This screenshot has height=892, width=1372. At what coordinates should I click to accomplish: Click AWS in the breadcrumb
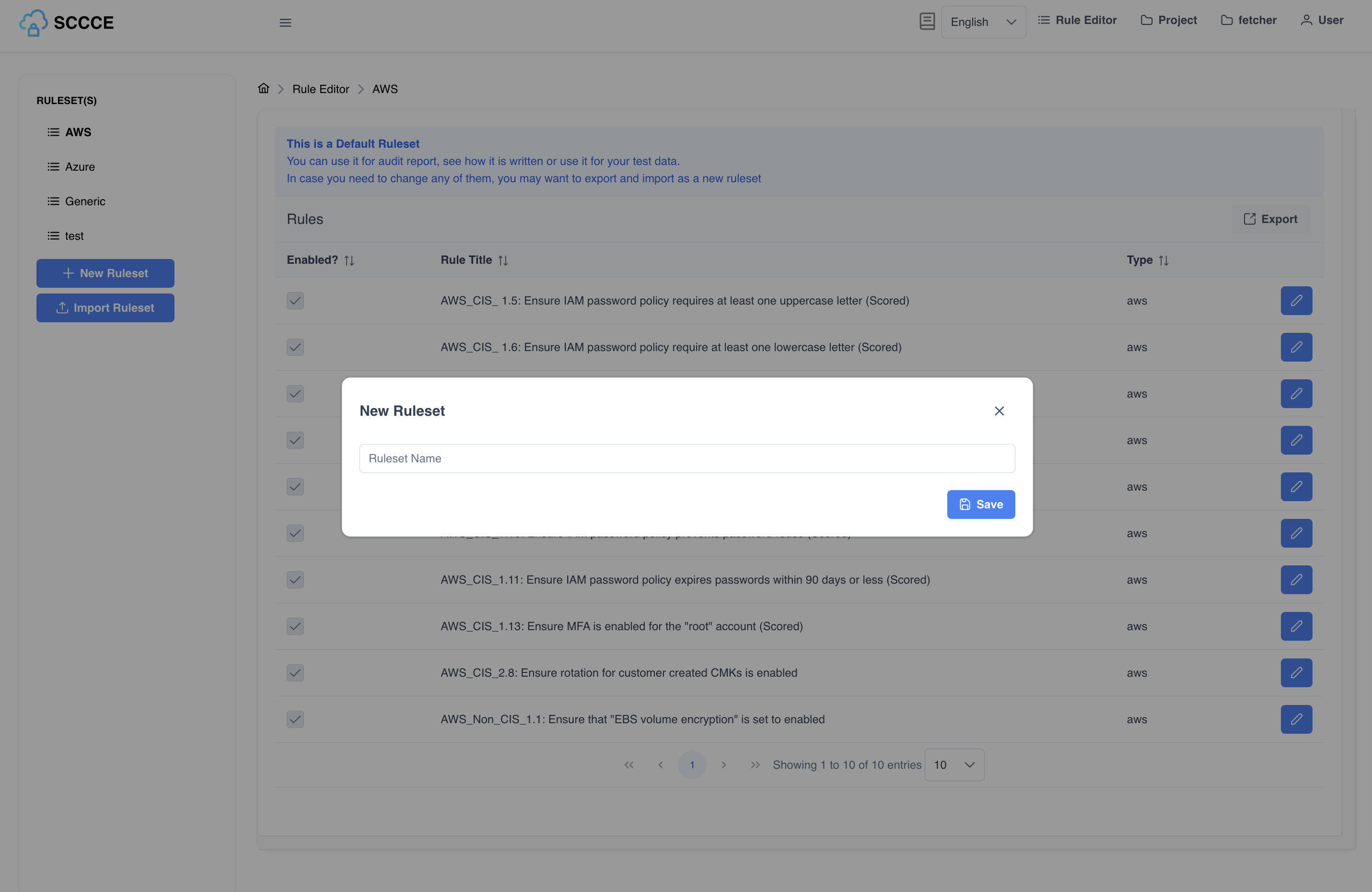384,89
